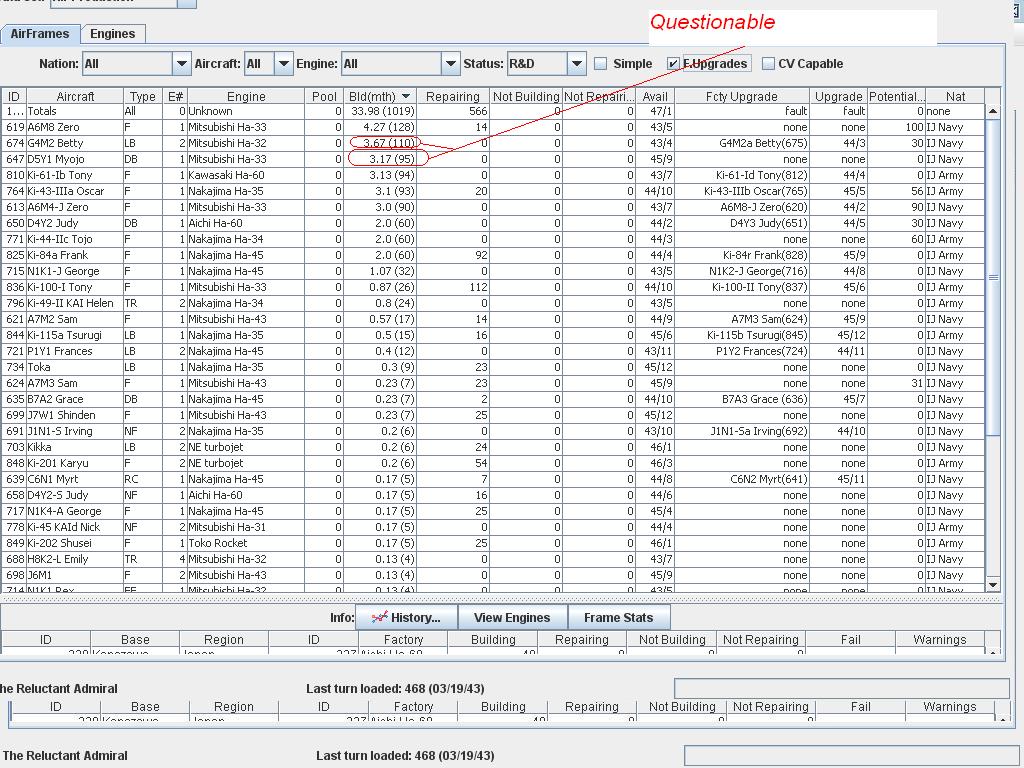Select the B7A2 Grace row

tap(493, 399)
